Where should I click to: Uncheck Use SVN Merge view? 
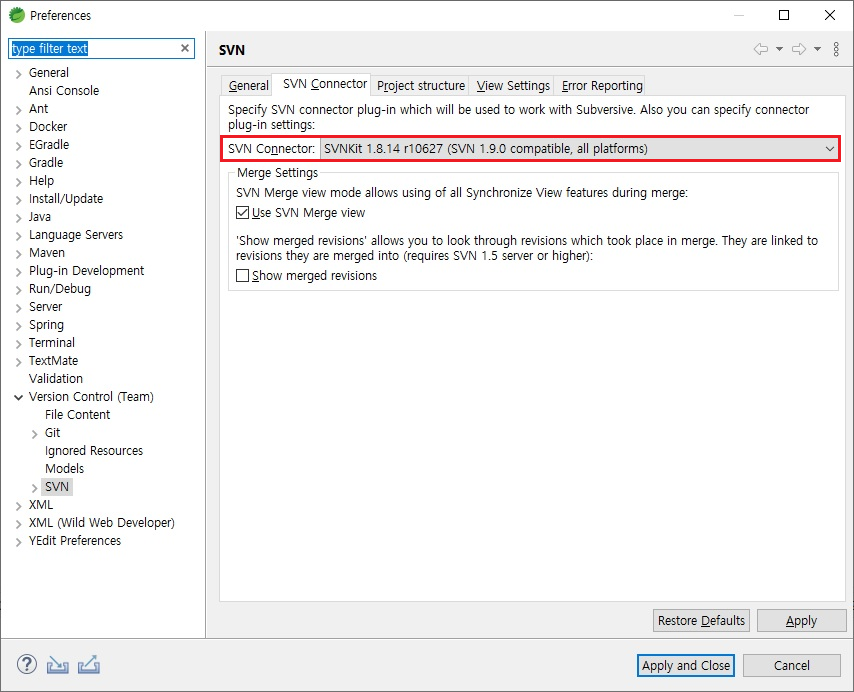[x=242, y=212]
